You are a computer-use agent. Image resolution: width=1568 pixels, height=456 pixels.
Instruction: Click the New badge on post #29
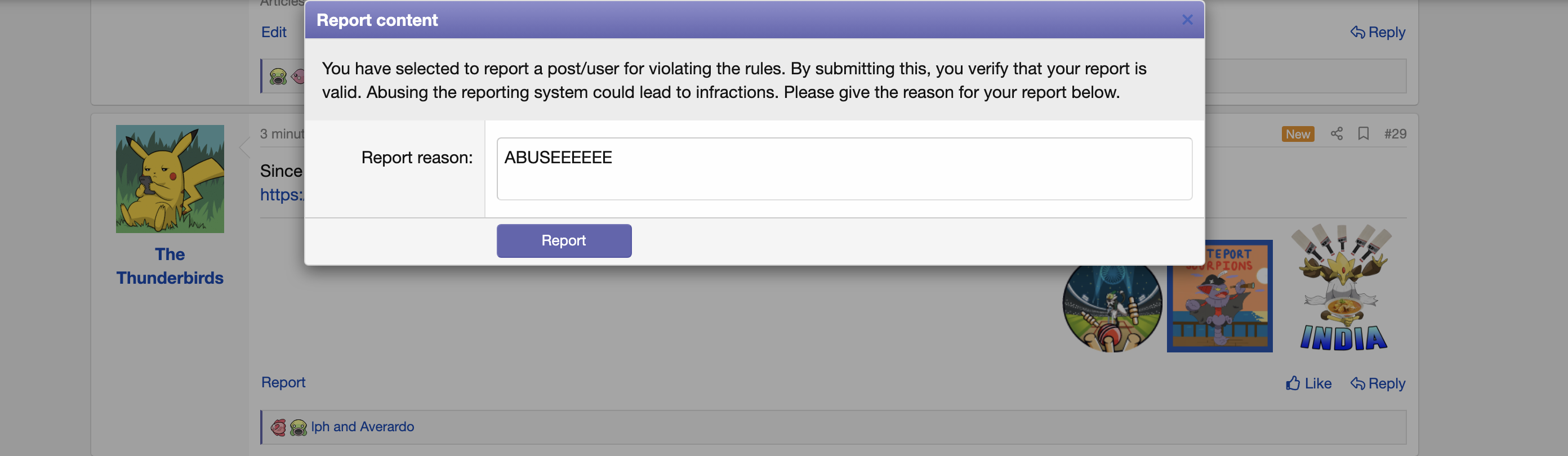(x=1297, y=134)
